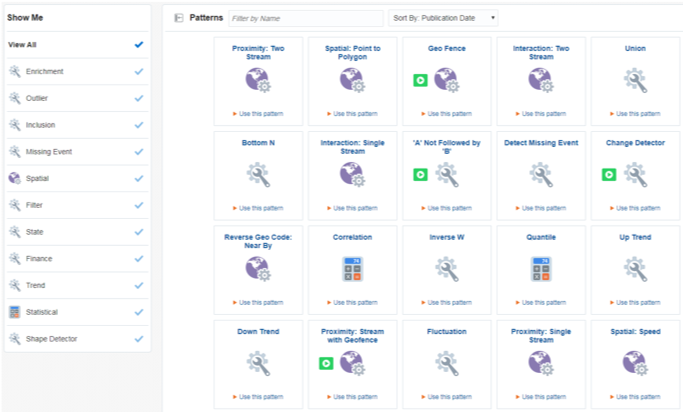Click the Union gear-wrench icon
The image size is (683, 412).
tap(634, 80)
